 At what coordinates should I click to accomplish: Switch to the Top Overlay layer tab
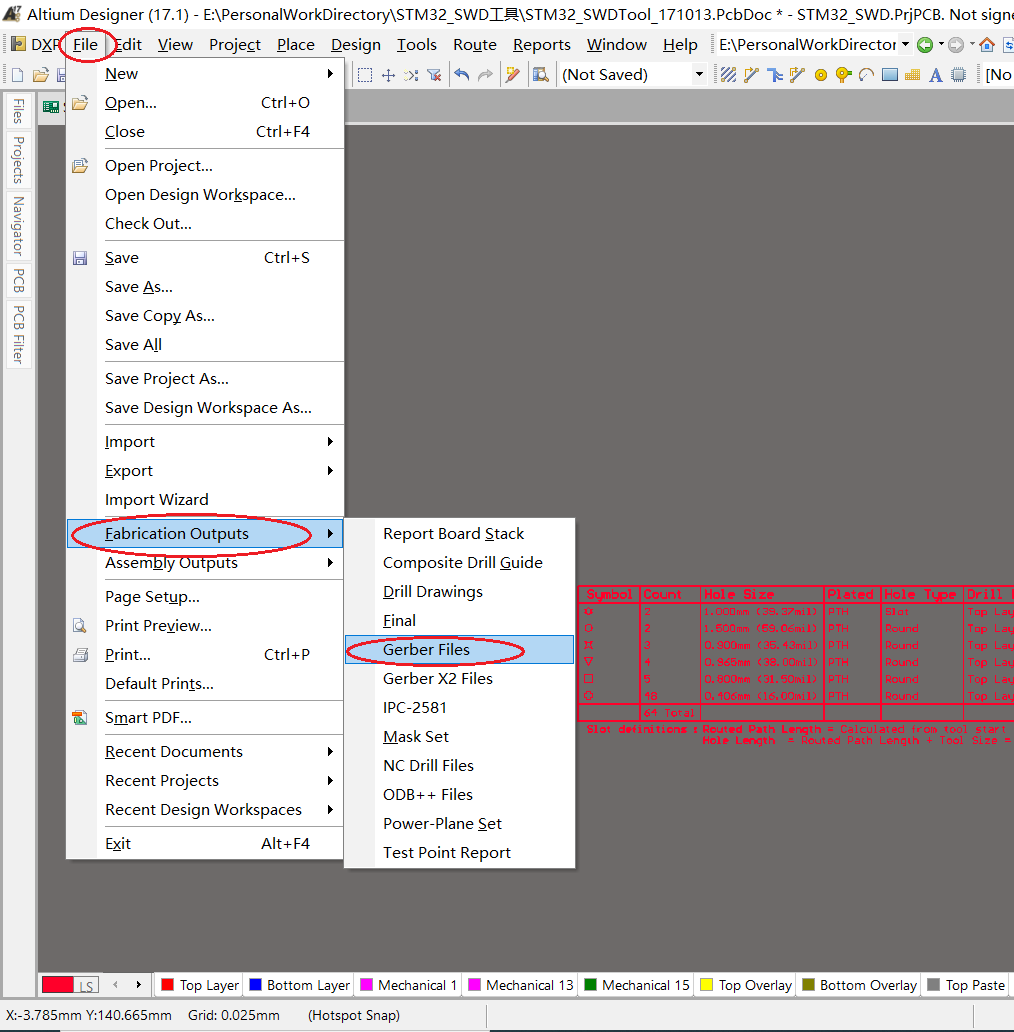(746, 985)
